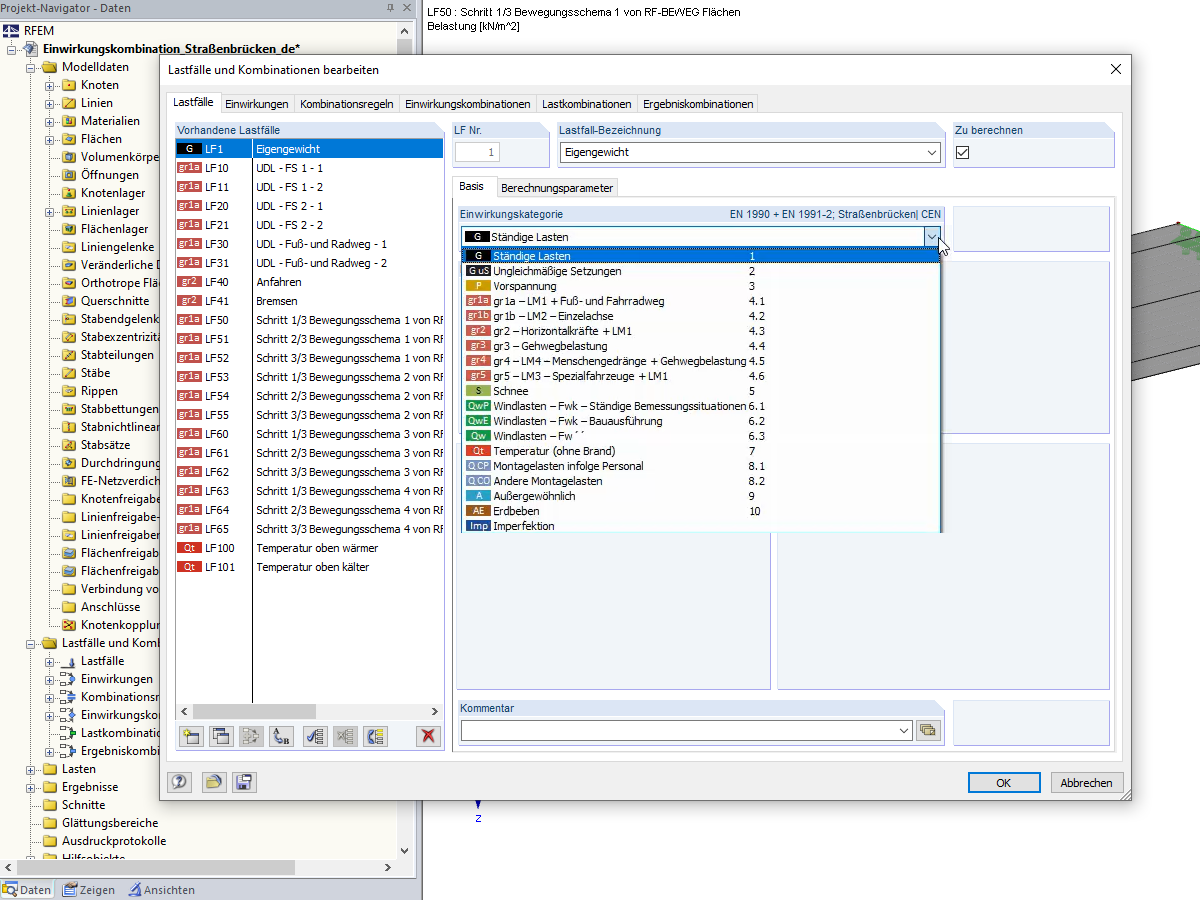Open the Lastfall-Bezeichnung dropdown arrow
Image resolution: width=1200 pixels, height=900 pixels.
tap(932, 152)
